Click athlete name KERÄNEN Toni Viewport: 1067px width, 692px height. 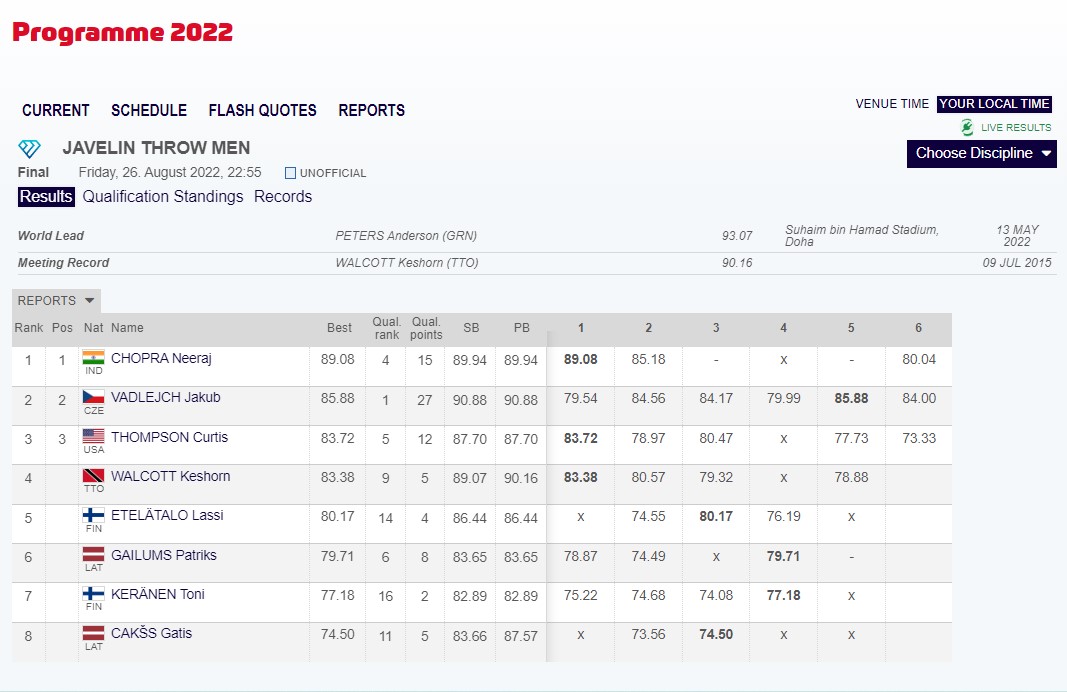pyautogui.click(x=157, y=594)
